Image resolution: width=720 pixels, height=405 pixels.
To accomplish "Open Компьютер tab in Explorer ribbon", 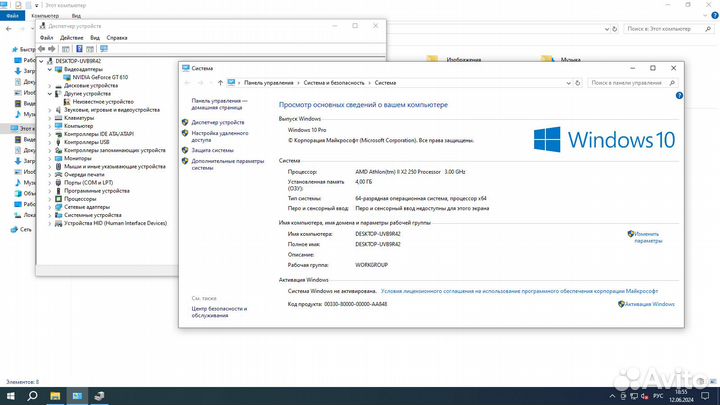I will point(45,16).
